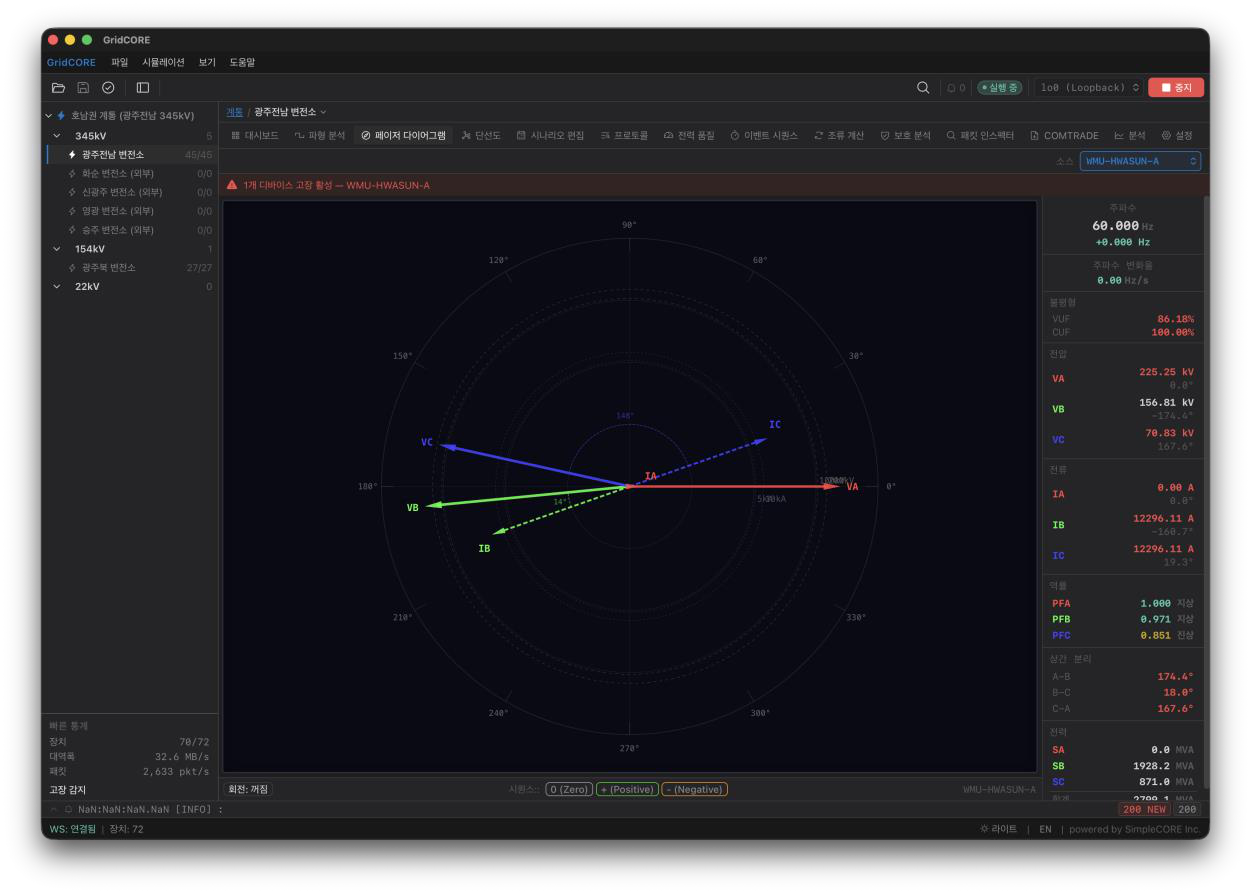Open the lo0 (Loopback) interface dropdown
This screenshot has height=894, width=1251.
1089,88
